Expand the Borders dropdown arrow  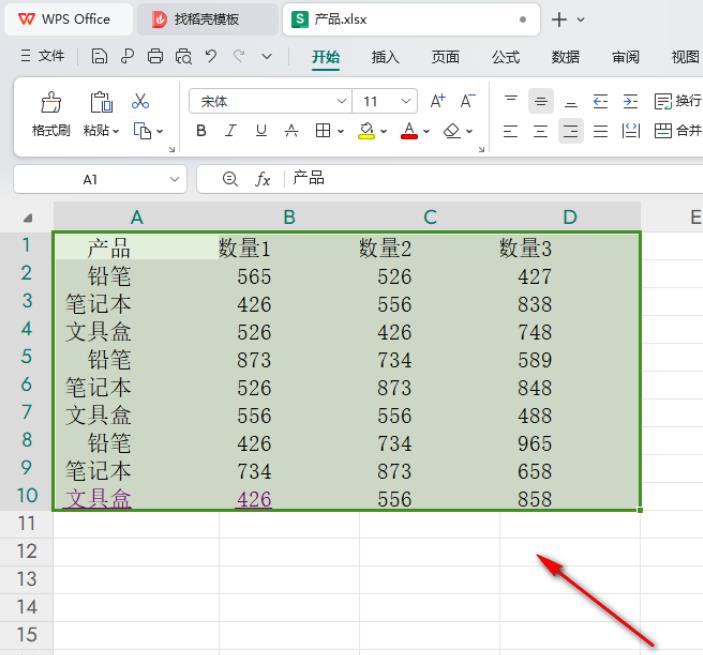coord(341,131)
